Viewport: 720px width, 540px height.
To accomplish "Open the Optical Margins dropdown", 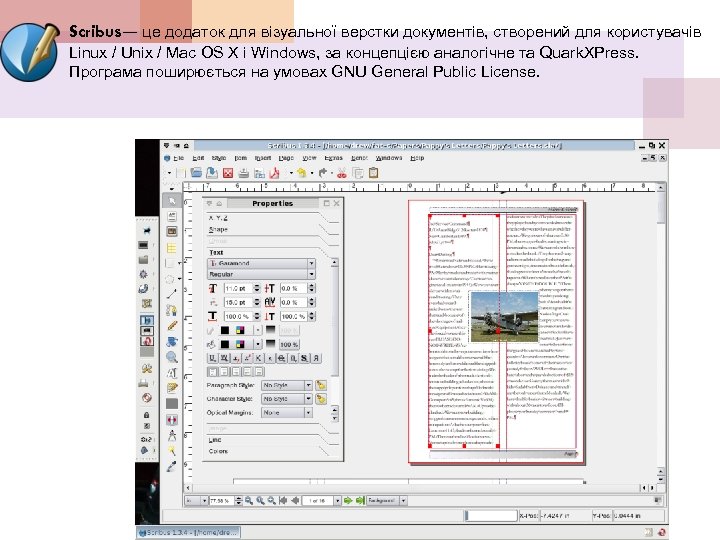I will pyautogui.click(x=287, y=413).
